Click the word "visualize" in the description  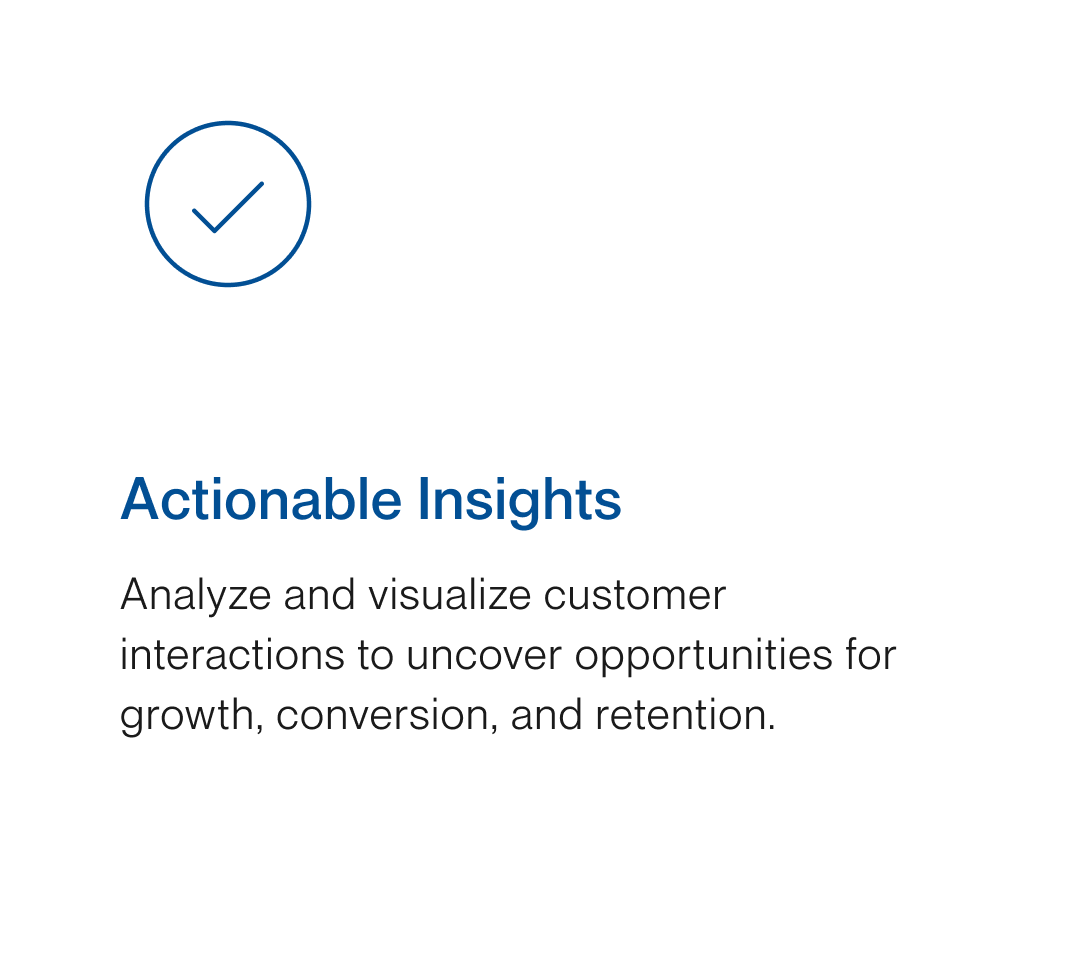point(450,596)
